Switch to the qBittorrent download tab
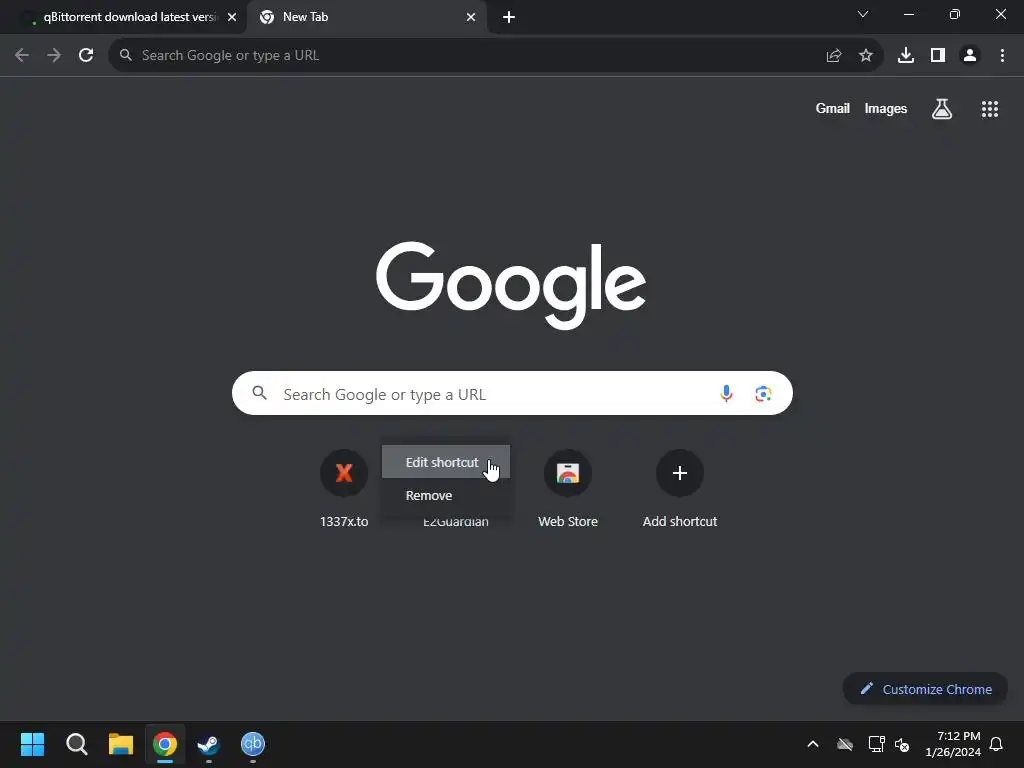 point(123,18)
